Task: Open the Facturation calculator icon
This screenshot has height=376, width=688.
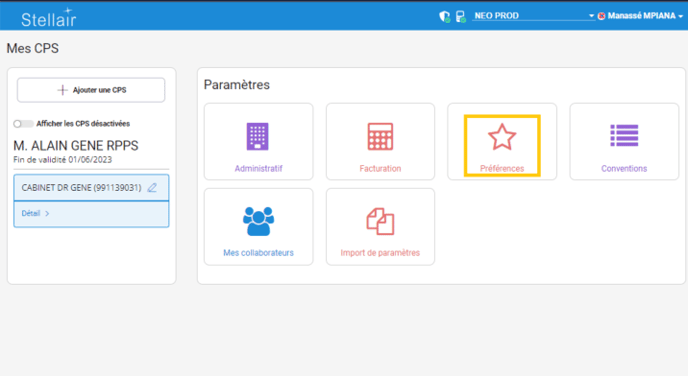Action: [x=380, y=136]
